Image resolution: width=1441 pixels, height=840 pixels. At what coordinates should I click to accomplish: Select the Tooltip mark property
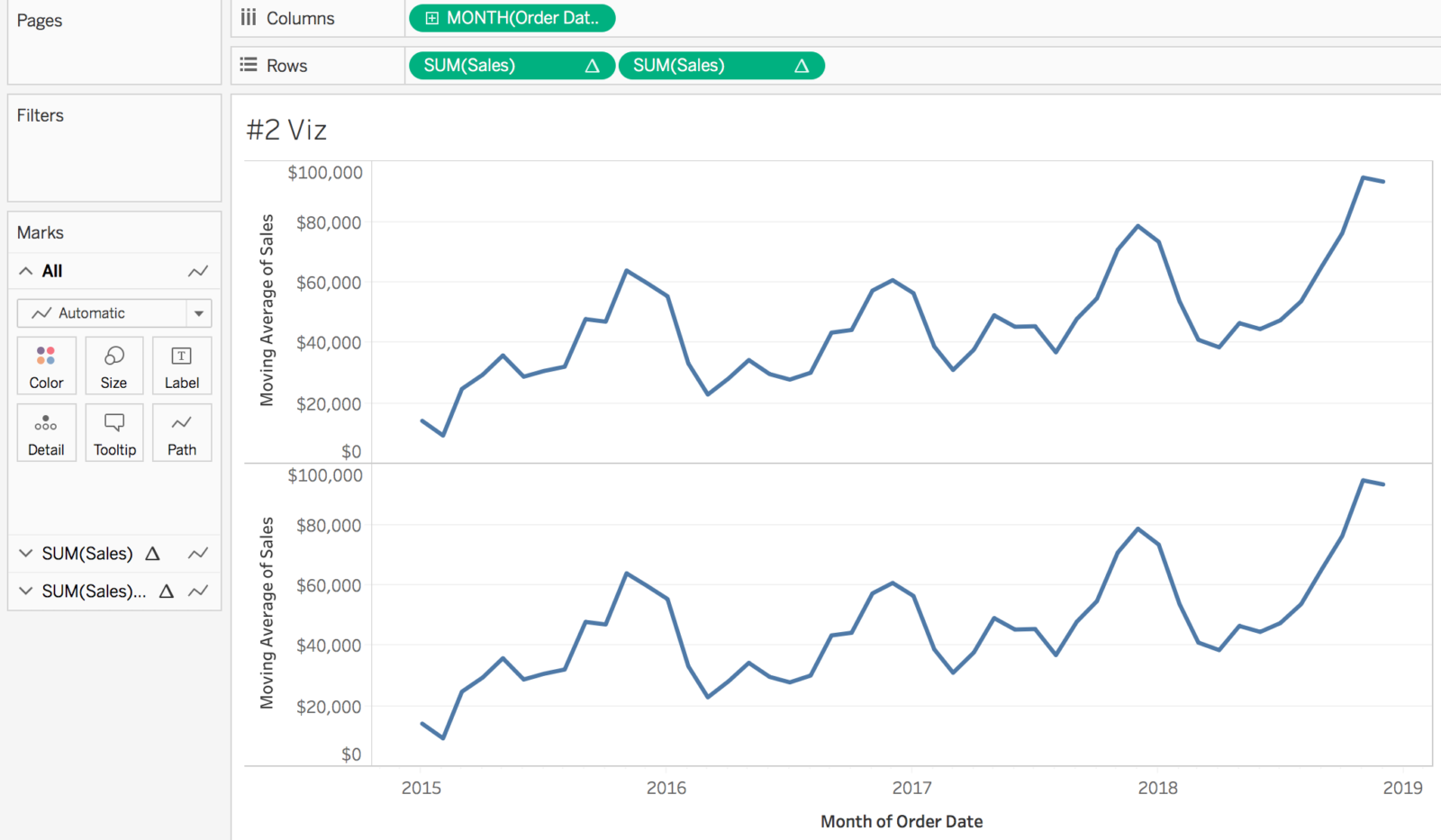click(x=113, y=433)
